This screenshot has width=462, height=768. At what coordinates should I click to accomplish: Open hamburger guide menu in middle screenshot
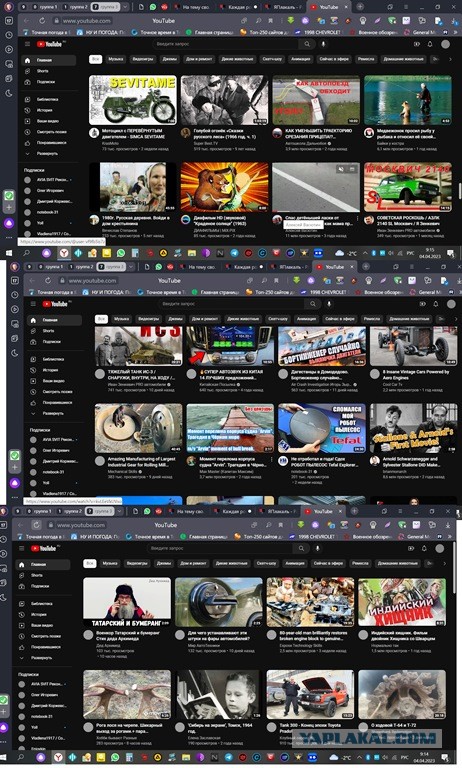33,304
